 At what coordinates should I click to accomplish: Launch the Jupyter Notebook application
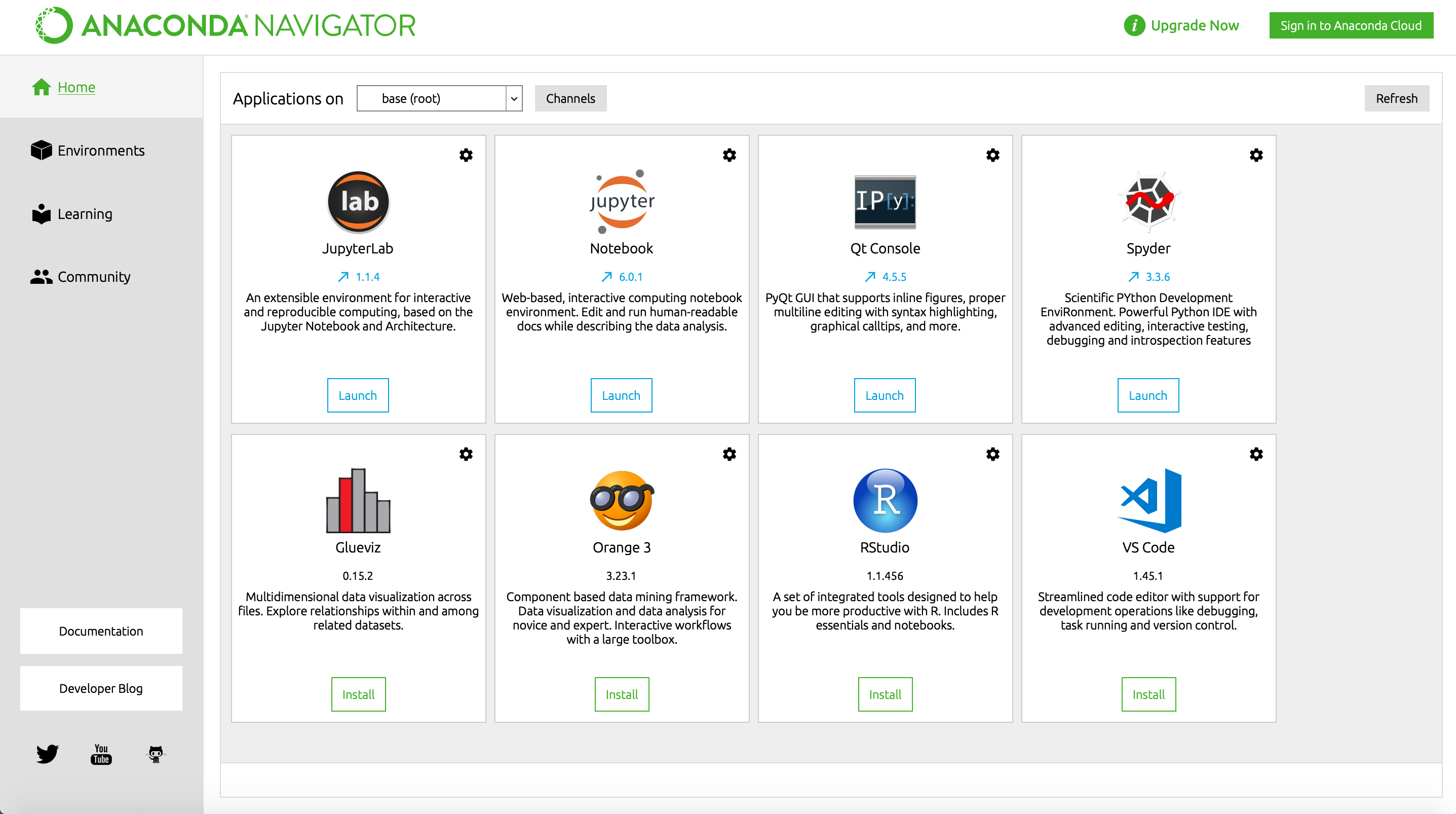tap(621, 395)
